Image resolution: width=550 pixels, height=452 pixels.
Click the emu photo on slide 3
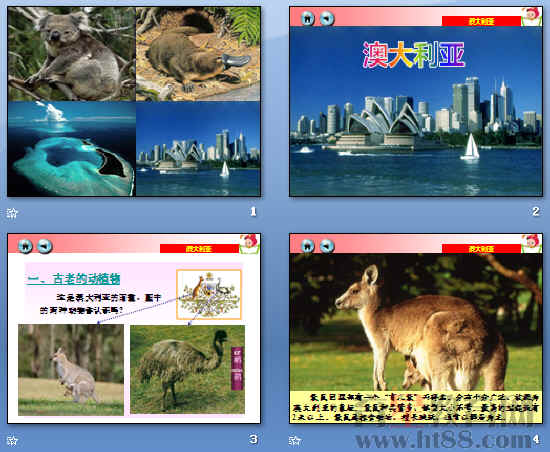click(187, 370)
